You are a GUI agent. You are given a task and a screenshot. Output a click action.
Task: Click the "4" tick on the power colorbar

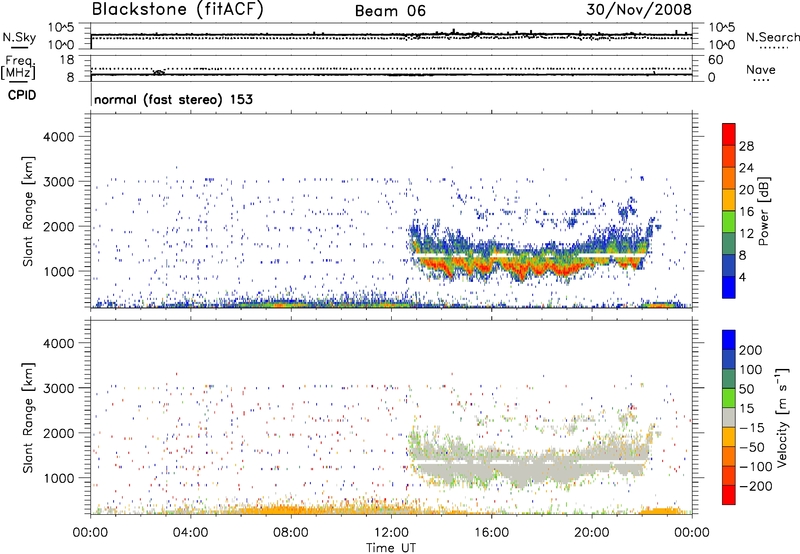point(742,277)
